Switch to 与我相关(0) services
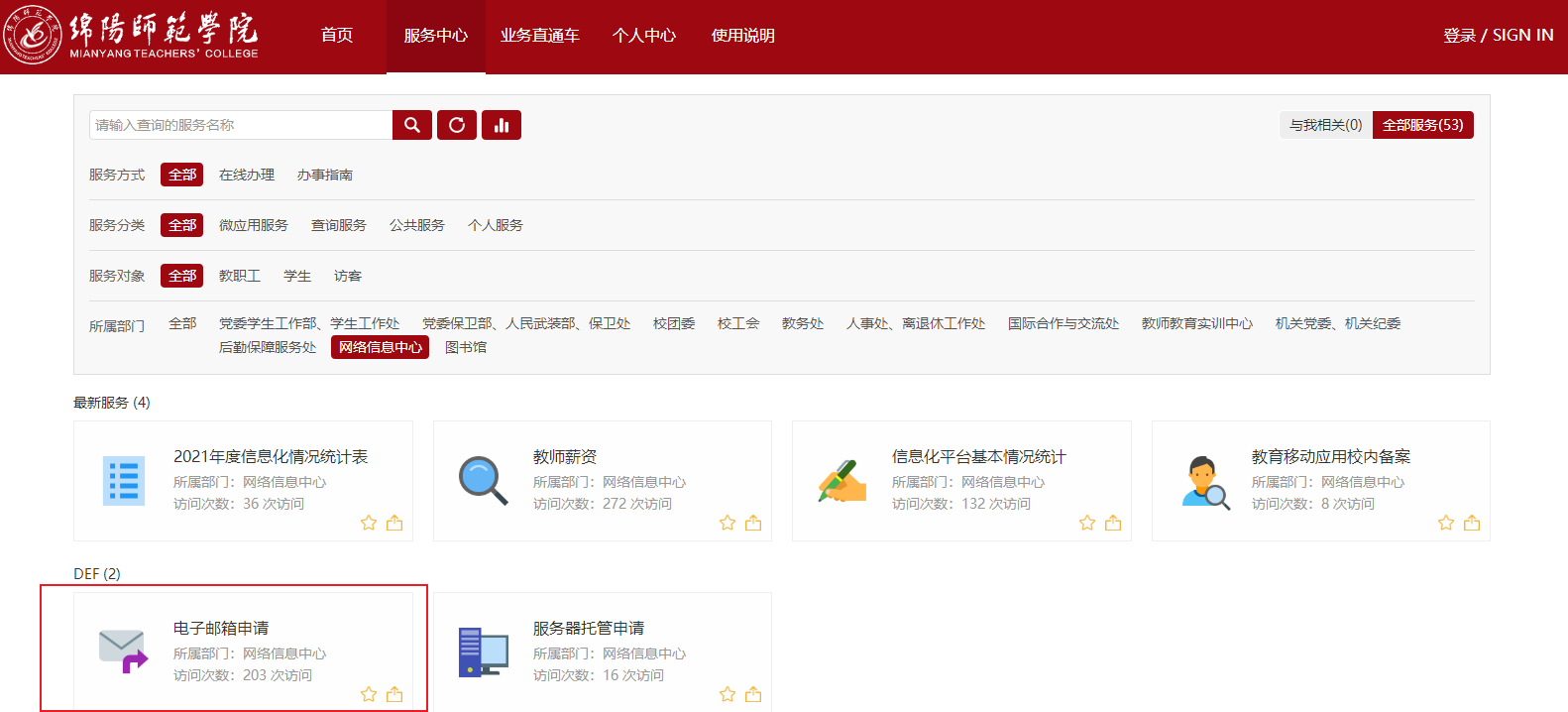This screenshot has height=712, width=1568. [1325, 125]
